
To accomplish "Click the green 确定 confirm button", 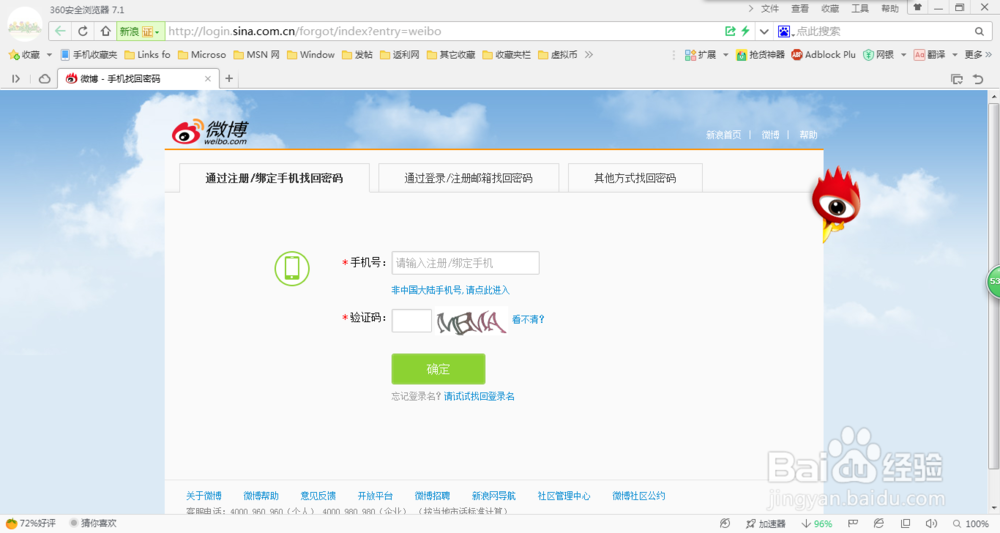I will pos(438,369).
